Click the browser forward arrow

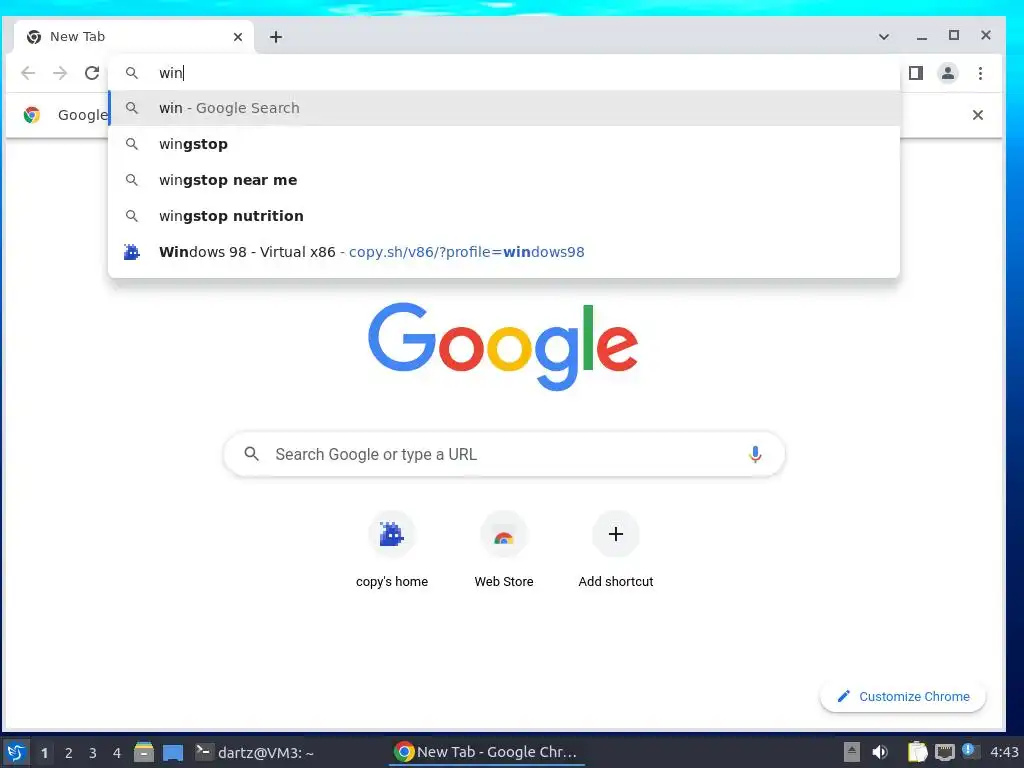60,73
